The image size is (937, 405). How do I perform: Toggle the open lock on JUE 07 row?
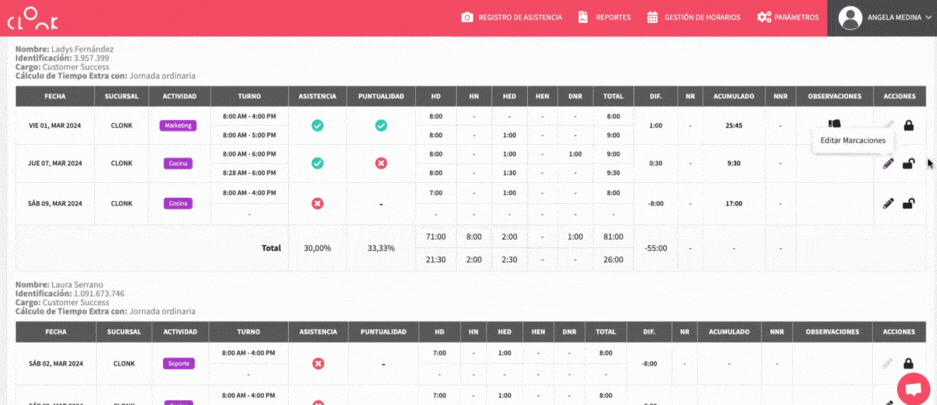[x=908, y=164]
